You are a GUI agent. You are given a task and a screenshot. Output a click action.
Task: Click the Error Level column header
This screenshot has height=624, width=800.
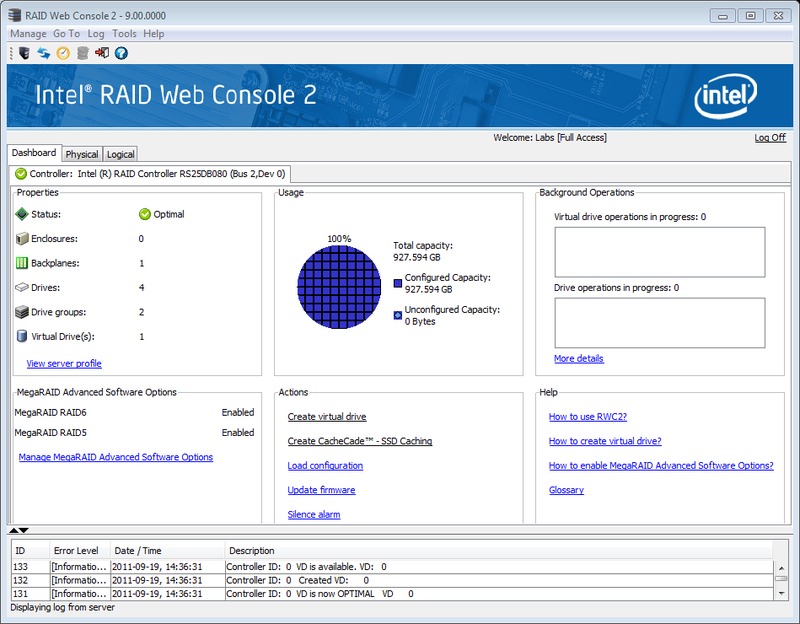(77, 551)
